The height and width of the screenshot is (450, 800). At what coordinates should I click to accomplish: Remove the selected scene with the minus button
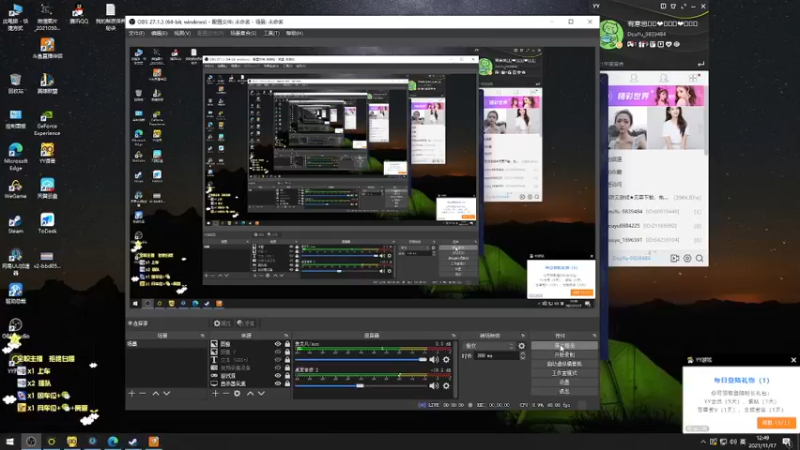(142, 393)
